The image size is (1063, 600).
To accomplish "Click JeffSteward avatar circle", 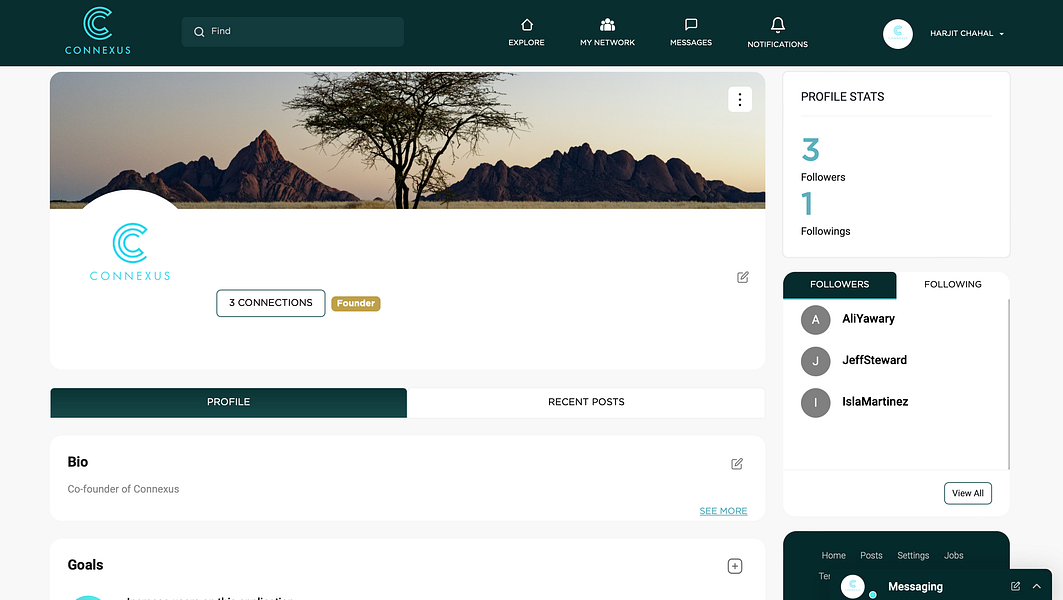I will 816,361.
